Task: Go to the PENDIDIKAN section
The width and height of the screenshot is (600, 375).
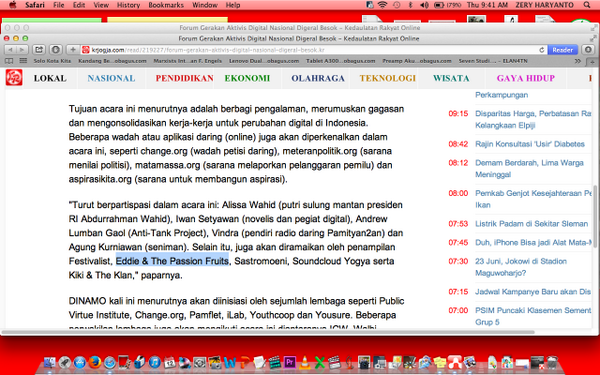Action: click(184, 78)
